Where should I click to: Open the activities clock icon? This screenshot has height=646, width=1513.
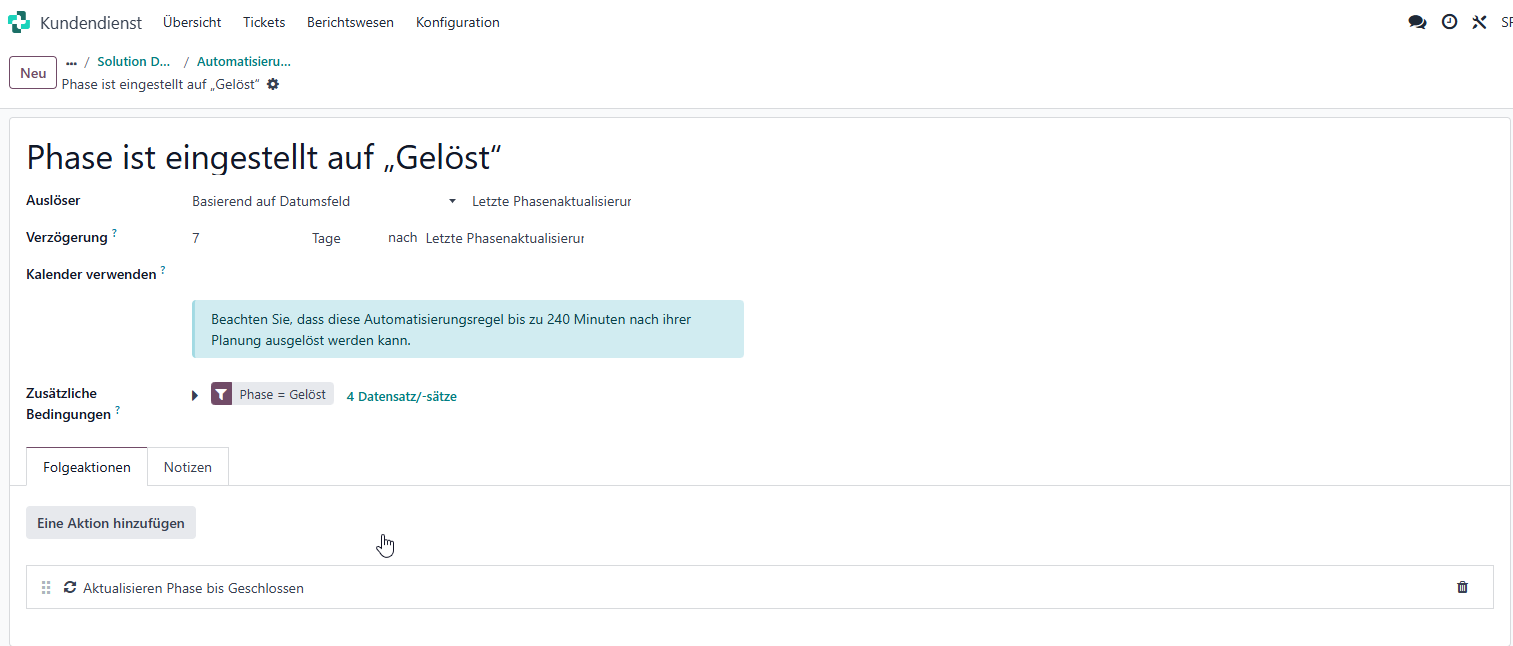click(1449, 22)
